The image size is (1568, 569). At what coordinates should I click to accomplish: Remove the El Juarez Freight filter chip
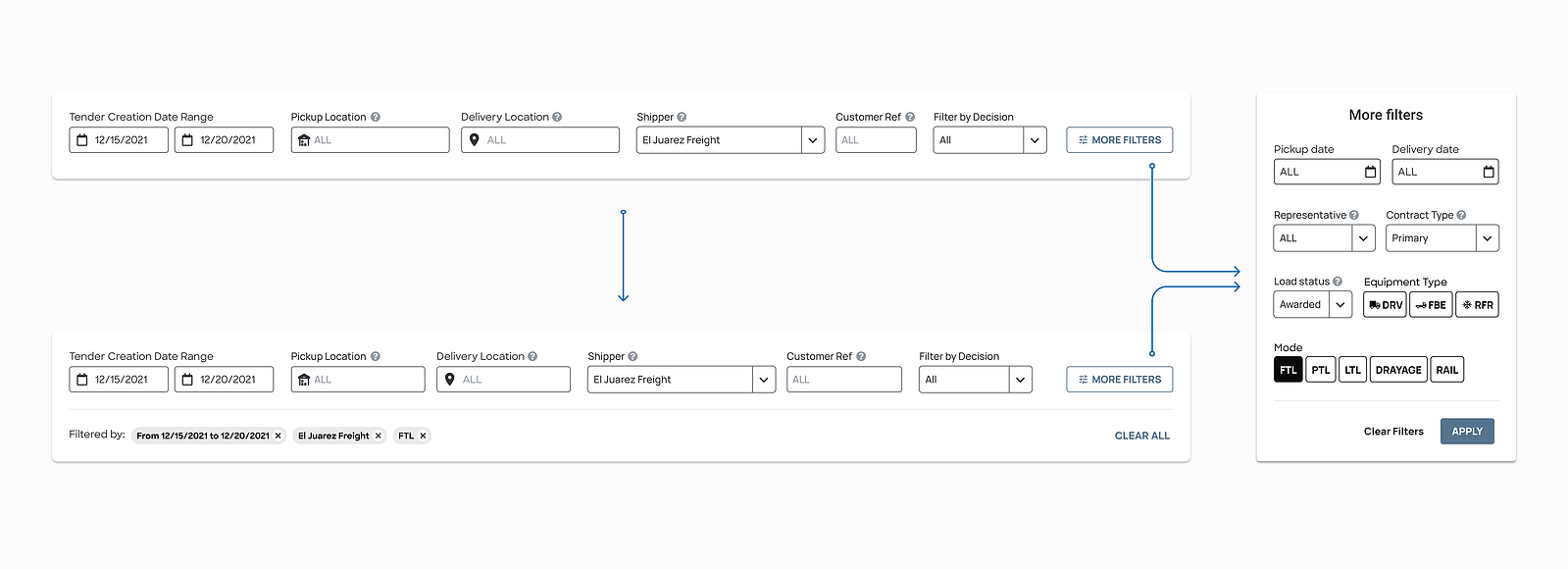[x=379, y=436]
